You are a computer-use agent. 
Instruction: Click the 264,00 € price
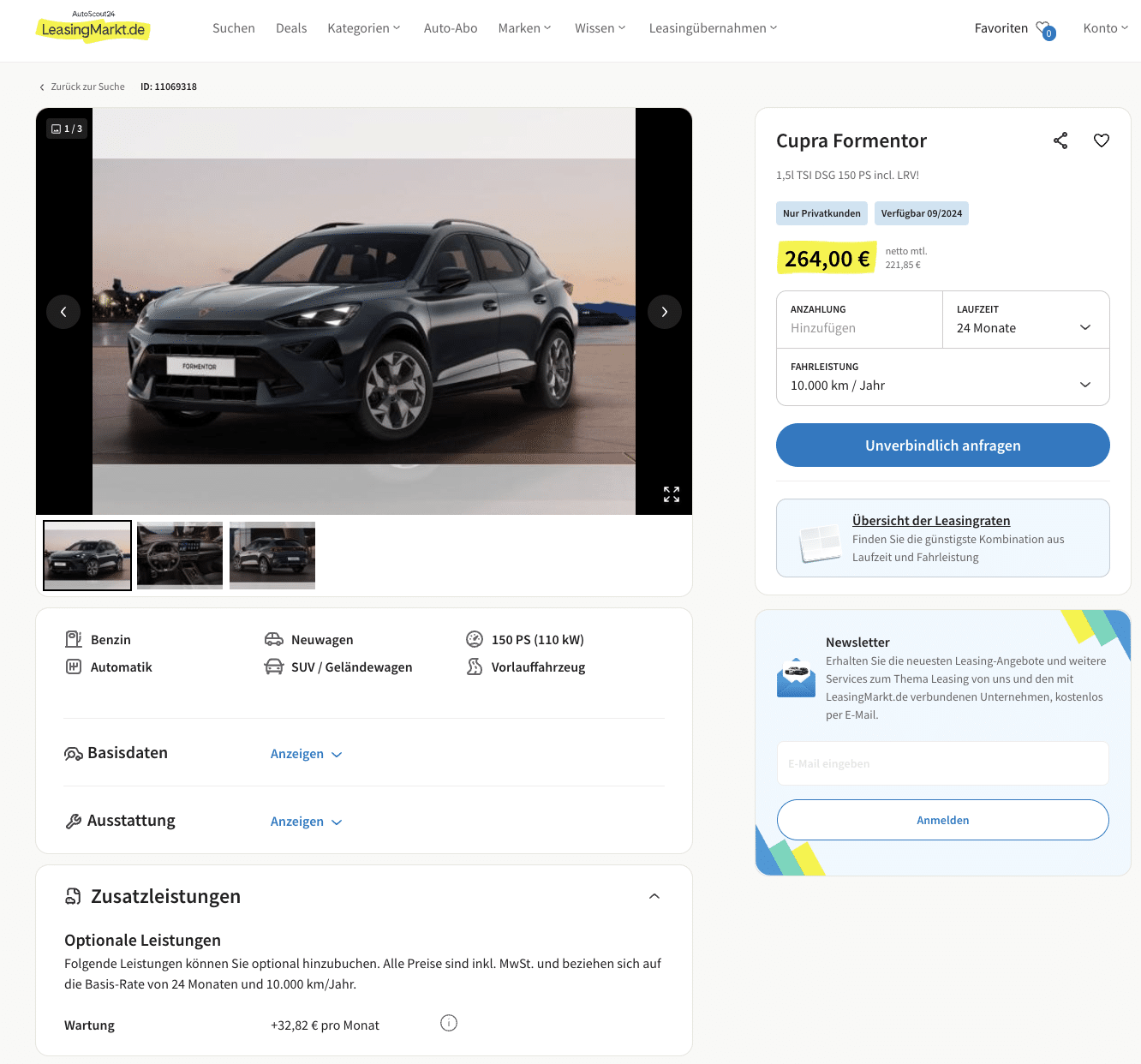[x=827, y=258]
